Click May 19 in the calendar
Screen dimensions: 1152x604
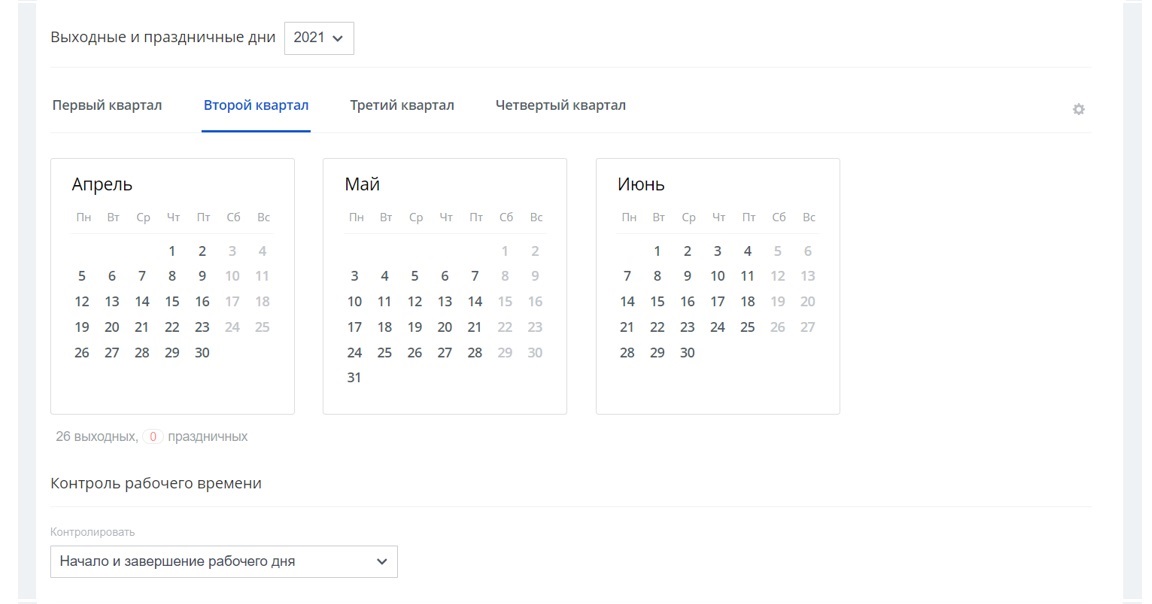point(415,327)
